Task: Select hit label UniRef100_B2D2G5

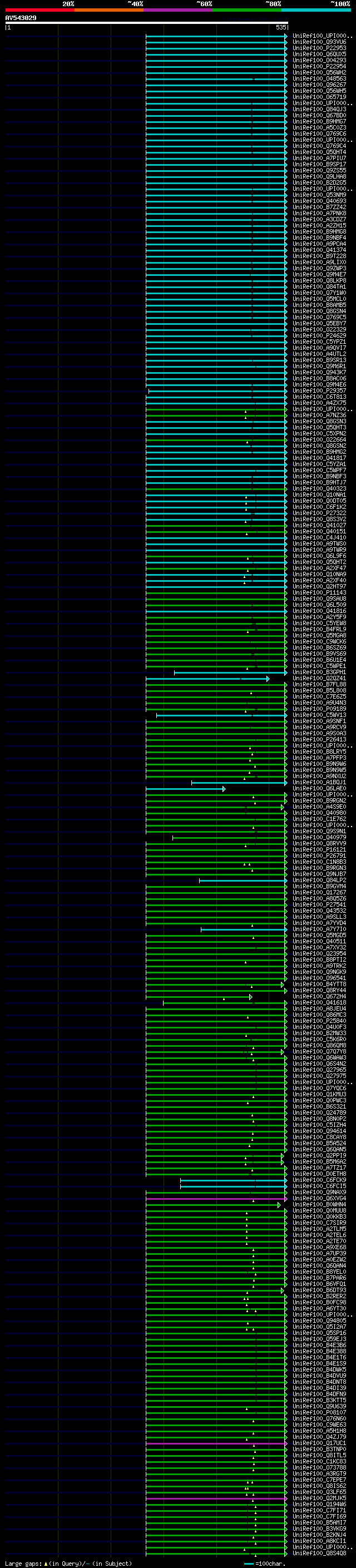Action: click(x=319, y=182)
